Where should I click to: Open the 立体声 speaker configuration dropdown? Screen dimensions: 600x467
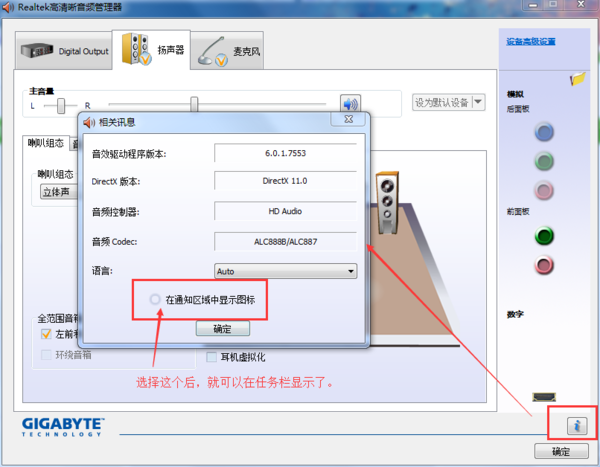coord(58,192)
